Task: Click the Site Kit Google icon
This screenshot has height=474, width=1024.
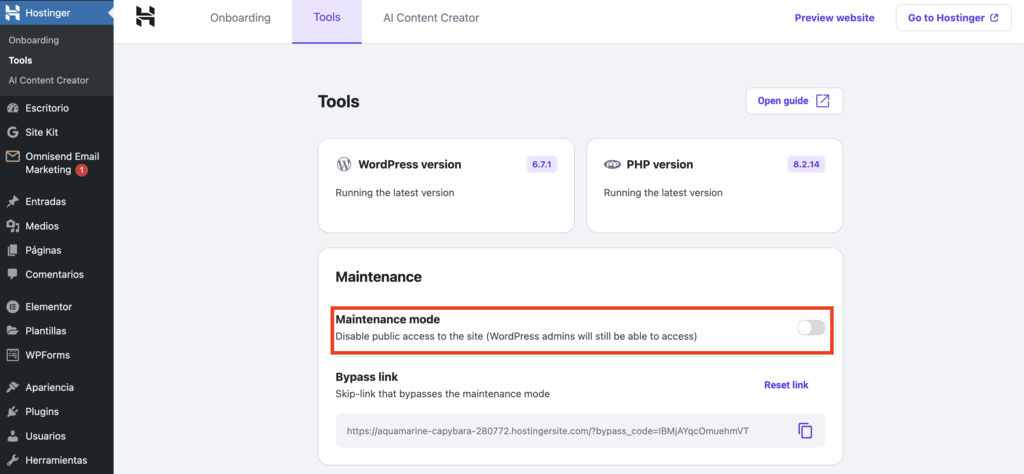Action: click(x=13, y=132)
